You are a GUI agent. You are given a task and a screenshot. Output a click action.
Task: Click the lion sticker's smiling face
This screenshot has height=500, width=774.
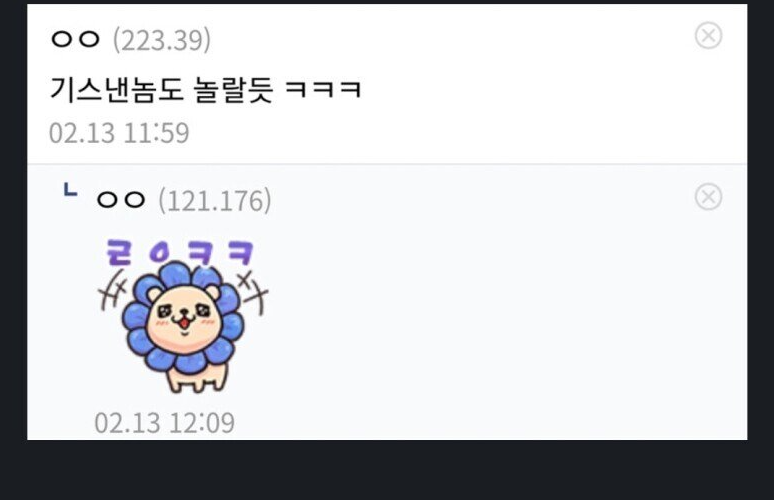click(184, 318)
